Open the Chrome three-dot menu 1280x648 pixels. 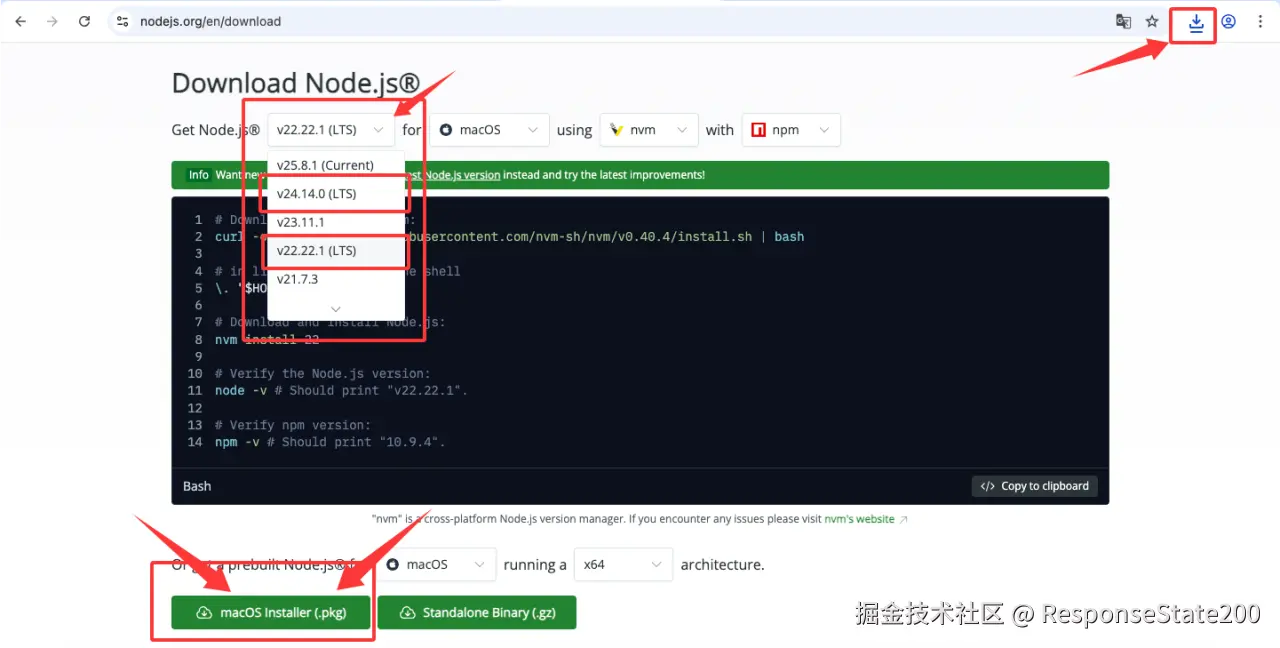(1259, 21)
